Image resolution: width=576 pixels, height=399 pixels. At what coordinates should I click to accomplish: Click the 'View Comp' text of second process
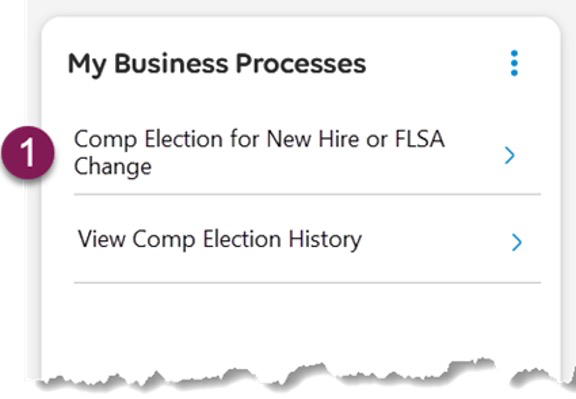[136, 239]
